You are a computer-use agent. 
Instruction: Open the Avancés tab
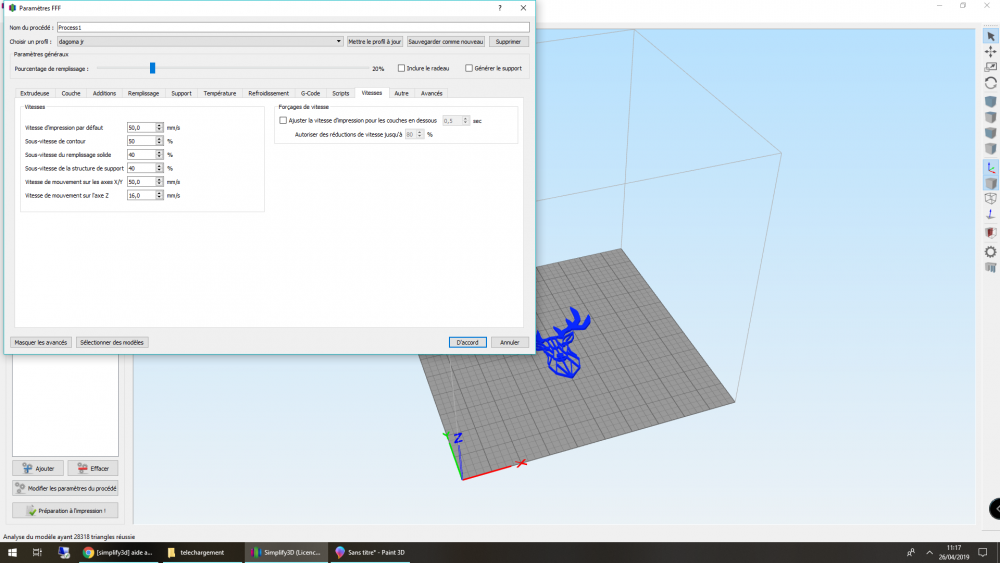coord(432,93)
